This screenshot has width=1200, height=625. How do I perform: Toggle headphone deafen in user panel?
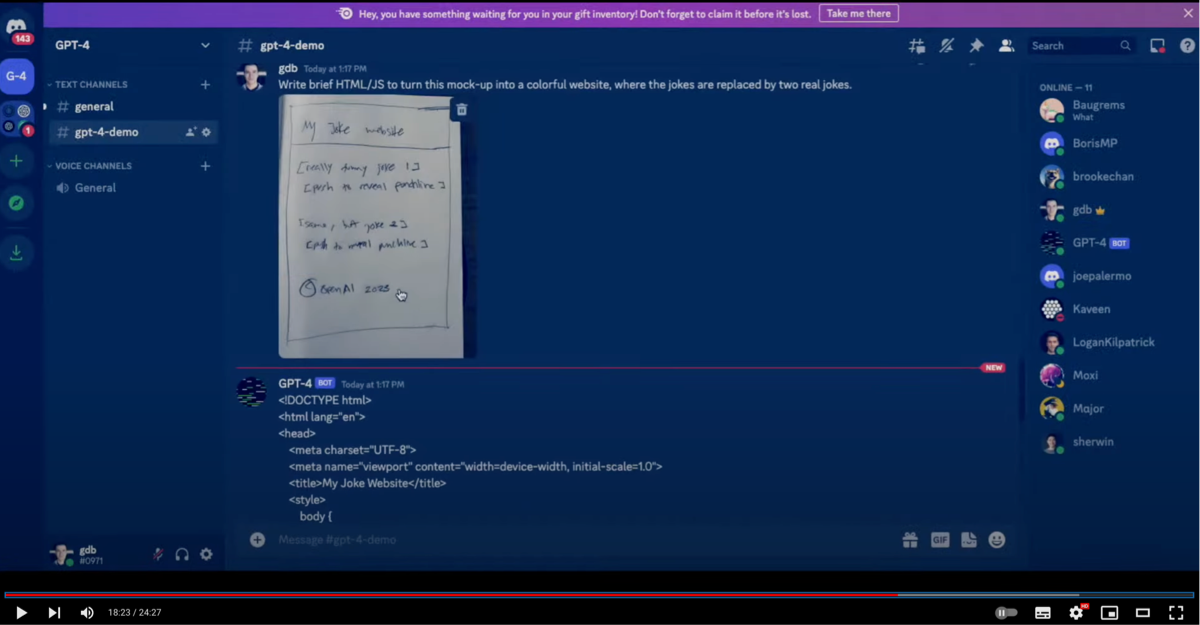(x=182, y=554)
